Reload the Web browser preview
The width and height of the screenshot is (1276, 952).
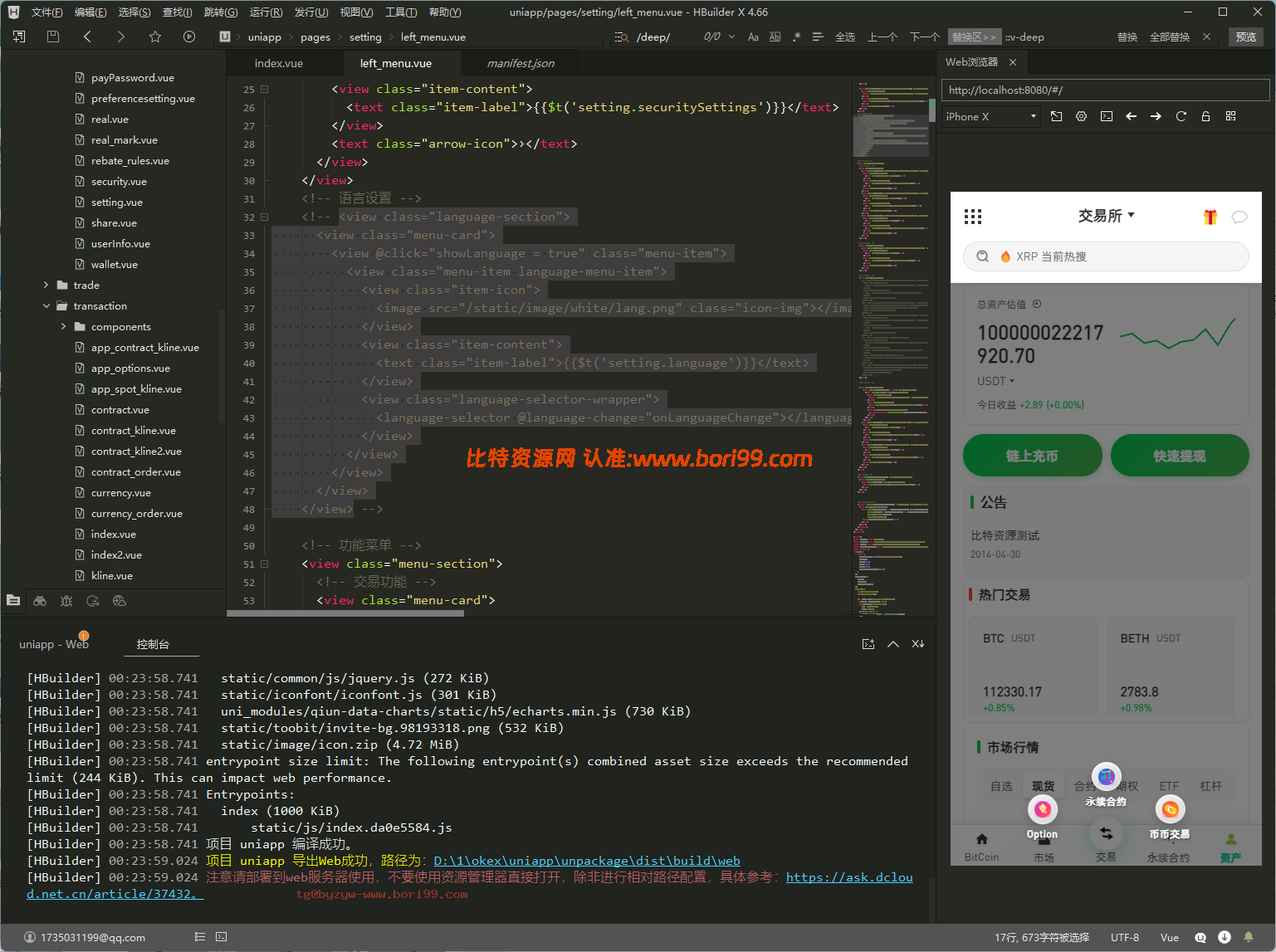pyautogui.click(x=1181, y=116)
